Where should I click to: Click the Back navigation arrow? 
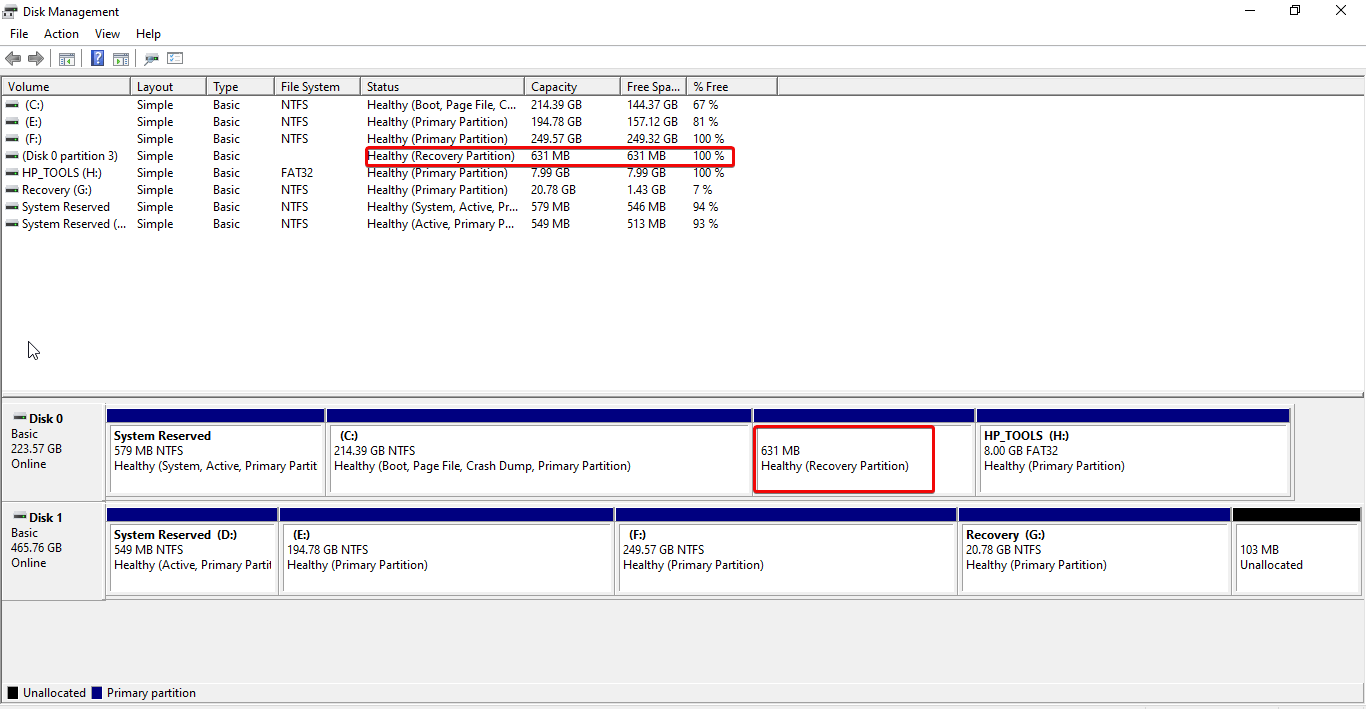13,58
